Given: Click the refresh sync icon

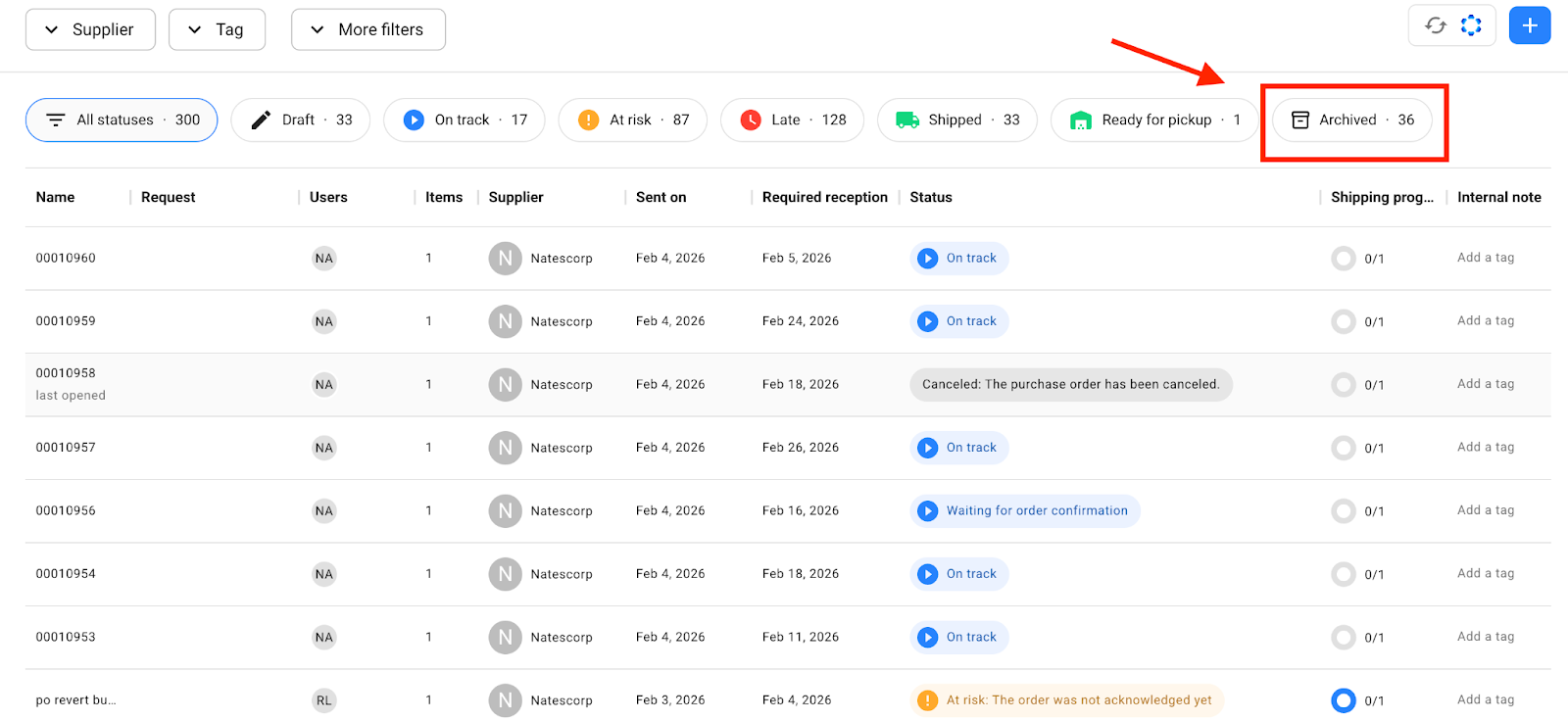Looking at the screenshot, I should pos(1435,25).
